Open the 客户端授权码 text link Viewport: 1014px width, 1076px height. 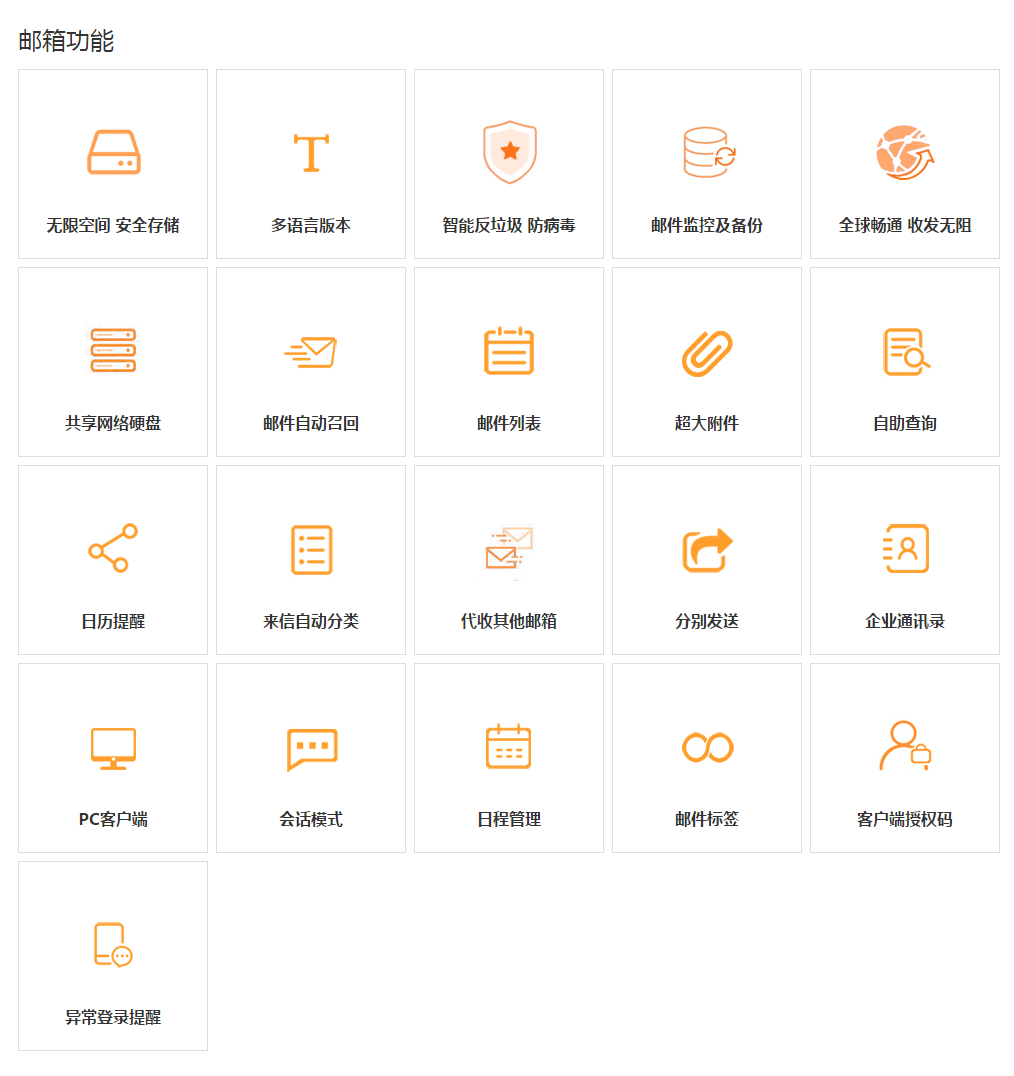coord(904,819)
